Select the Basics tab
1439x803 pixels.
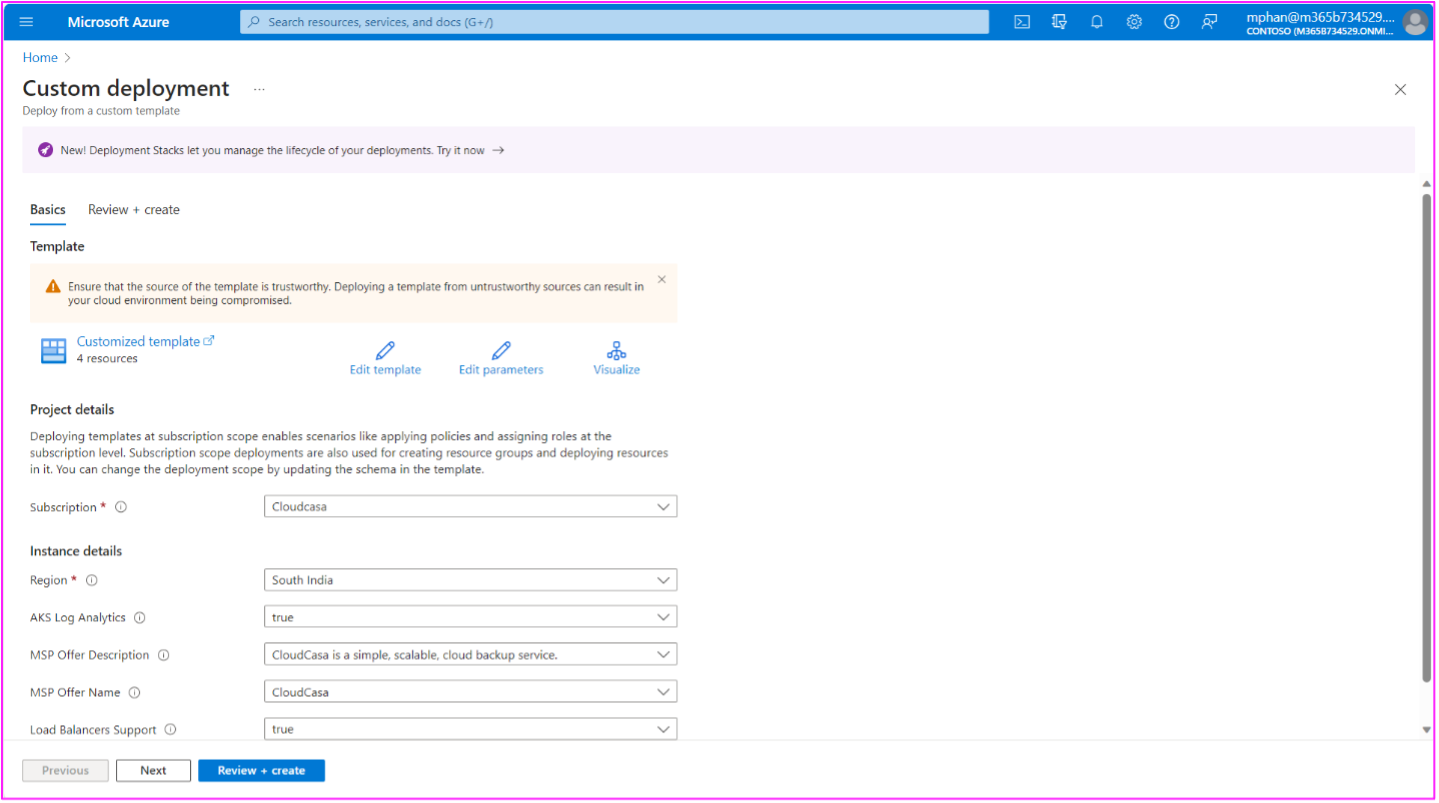point(47,210)
